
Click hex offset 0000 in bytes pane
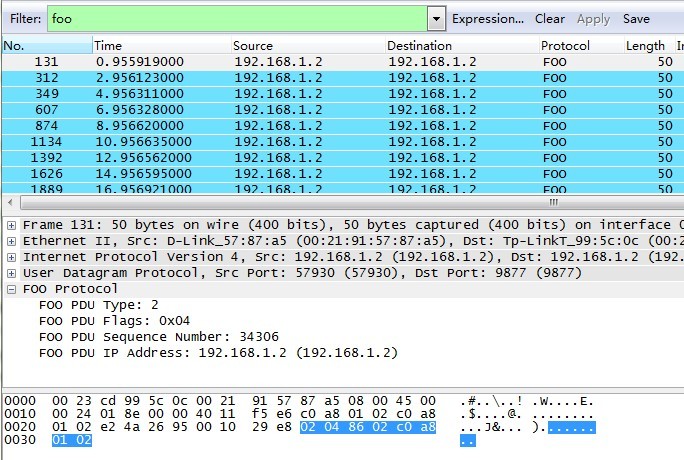pyautogui.click(x=20, y=401)
